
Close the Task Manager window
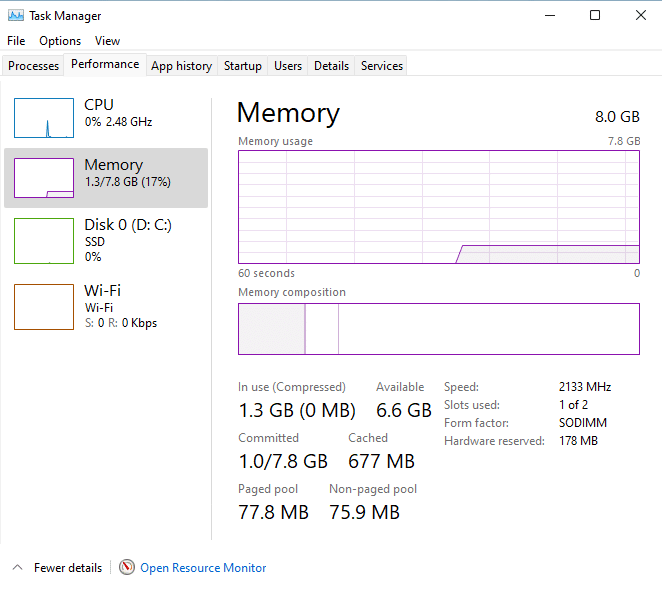tap(640, 16)
